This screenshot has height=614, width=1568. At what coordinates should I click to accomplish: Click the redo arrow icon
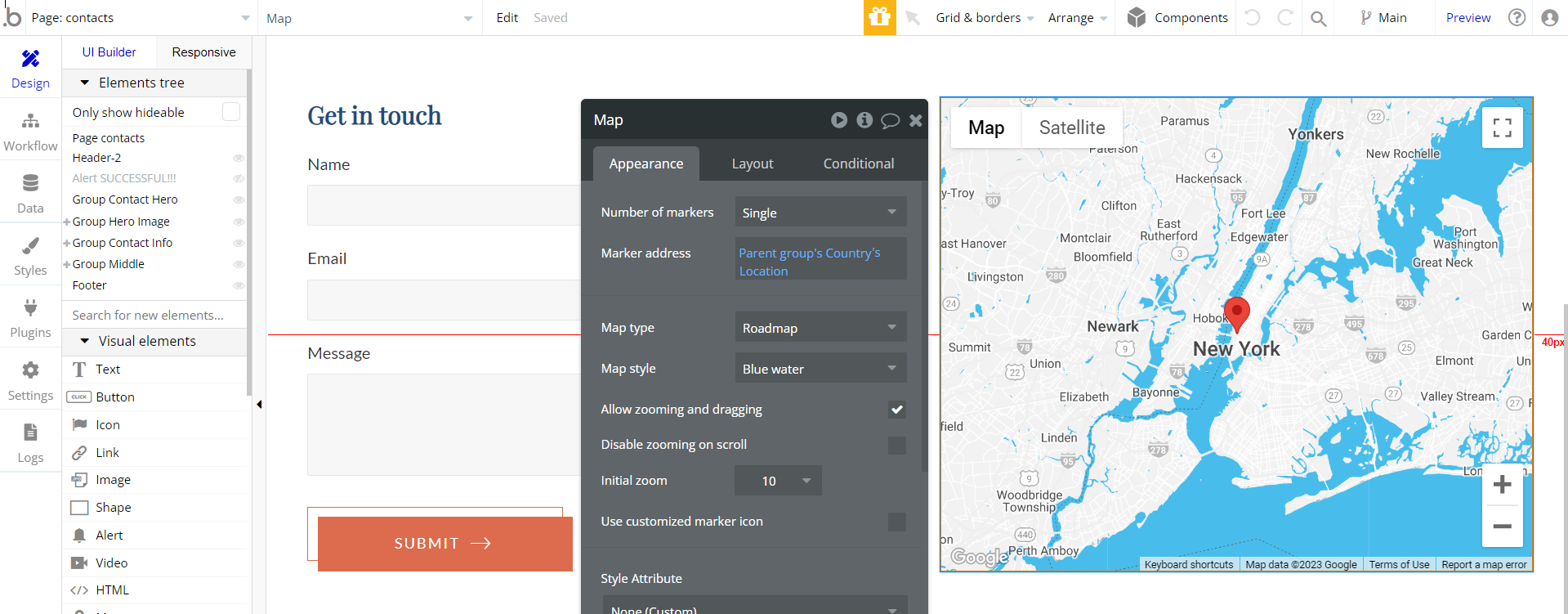(1284, 17)
